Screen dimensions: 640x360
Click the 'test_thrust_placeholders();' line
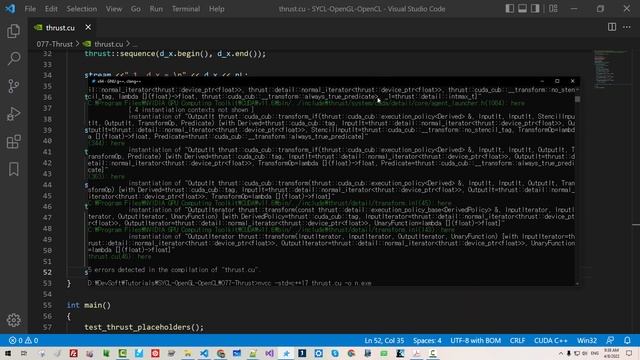(144, 327)
